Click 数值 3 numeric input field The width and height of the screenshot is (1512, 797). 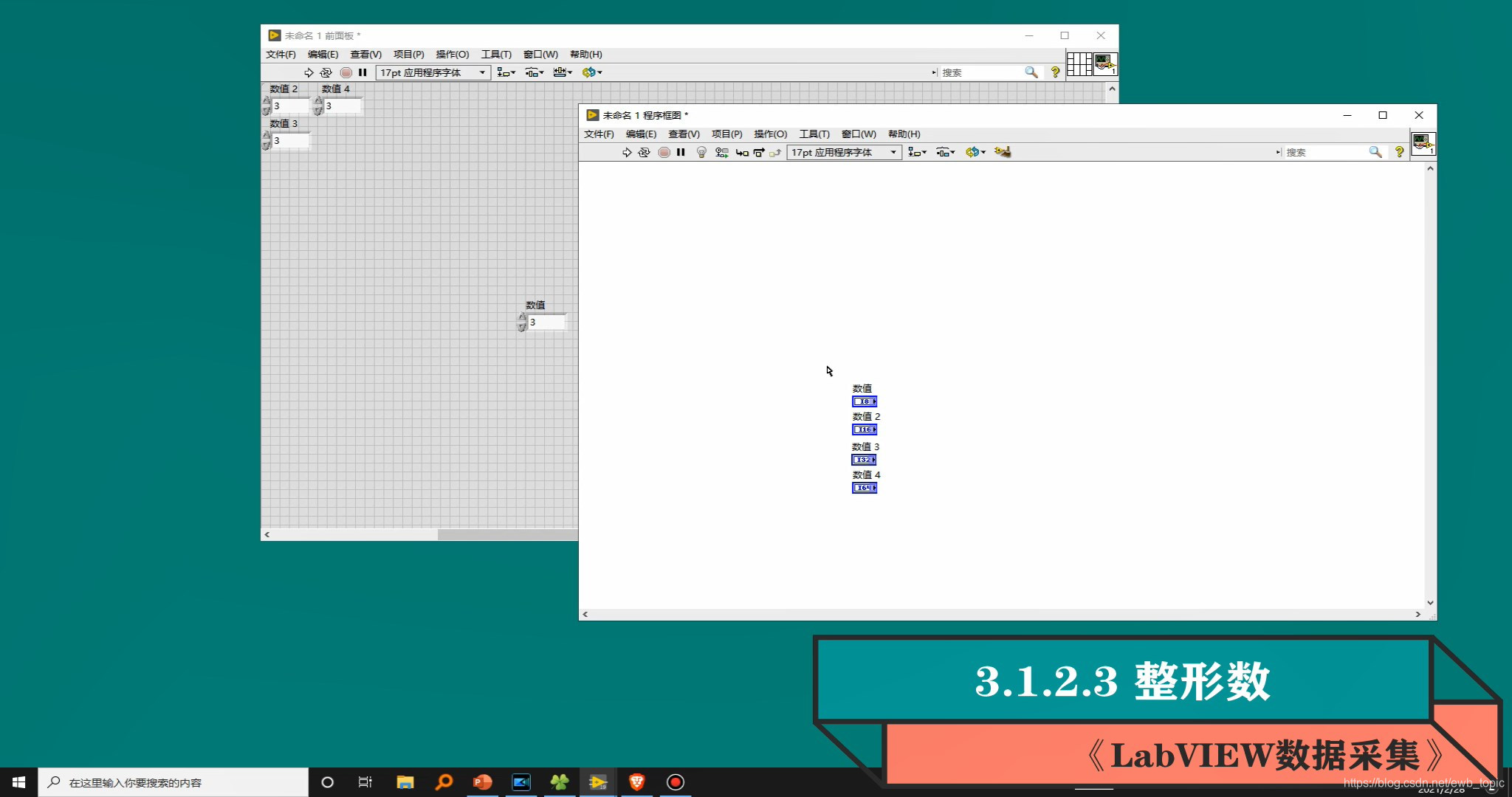(291, 140)
